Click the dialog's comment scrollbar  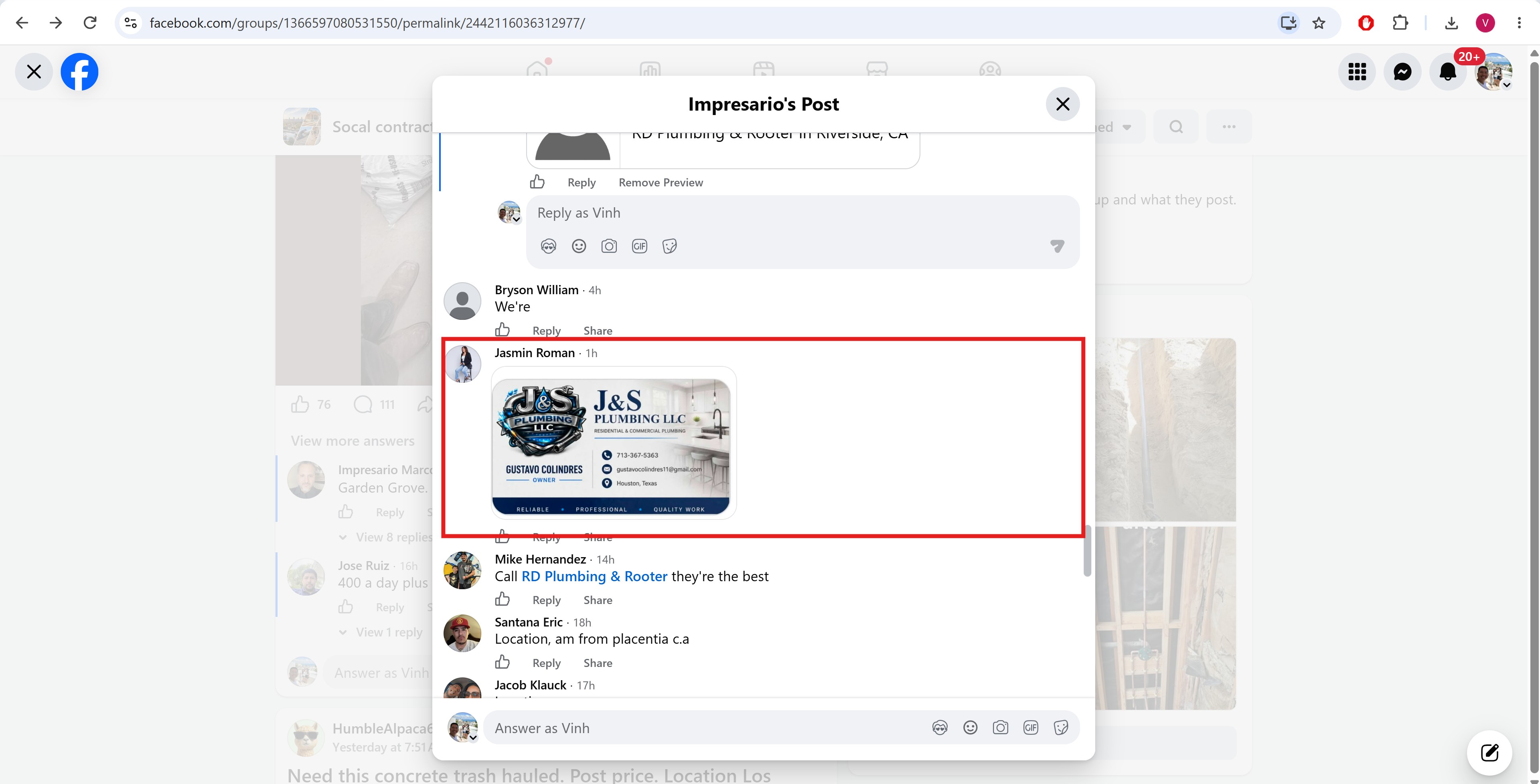1088,551
